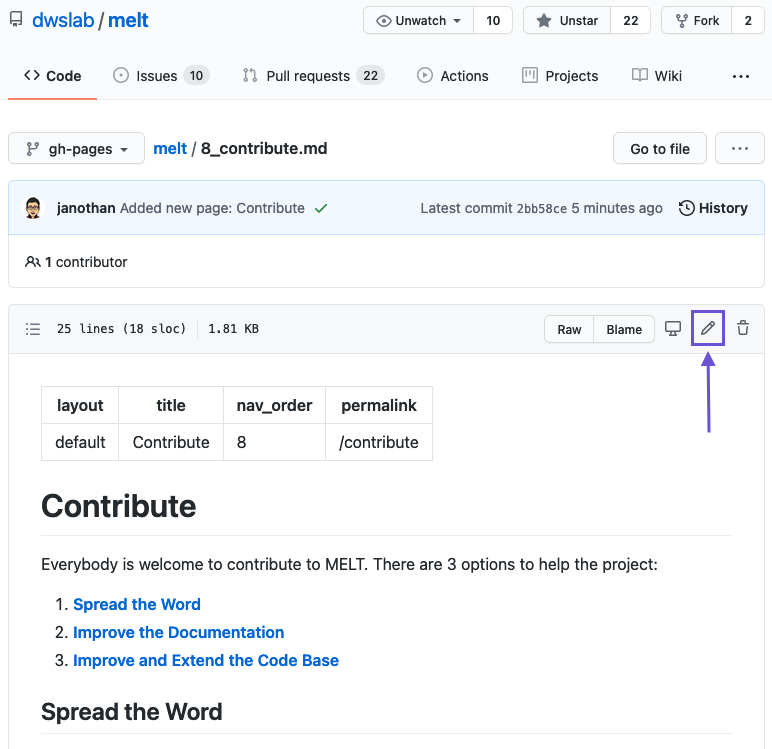Screen dimensions: 772x749
Task: Open the commit message Added new page: Contribute
Action: (212, 208)
